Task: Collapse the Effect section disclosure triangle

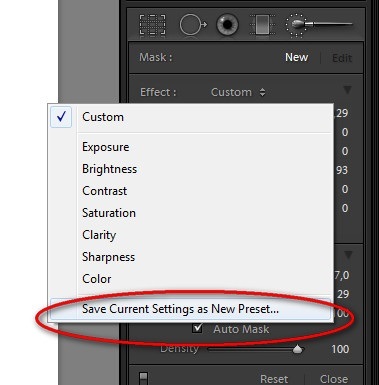Action: click(347, 89)
